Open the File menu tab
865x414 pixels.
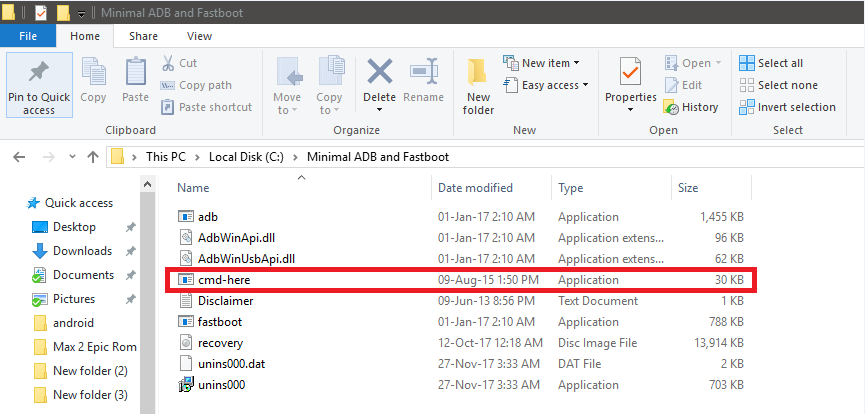(28, 36)
